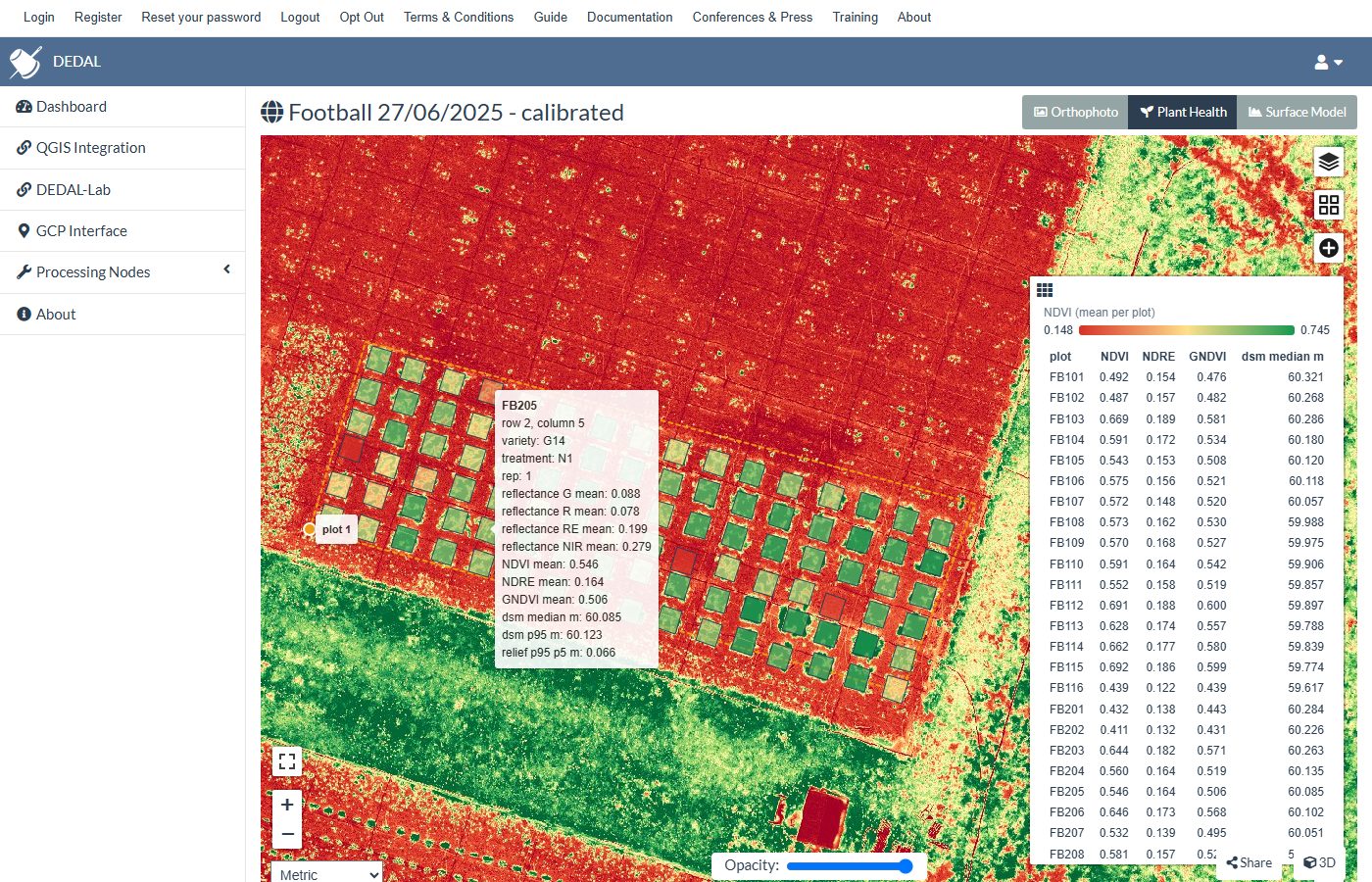Screen dimensions: 1372x882
Task: Open the user account menu
Action: (1329, 62)
